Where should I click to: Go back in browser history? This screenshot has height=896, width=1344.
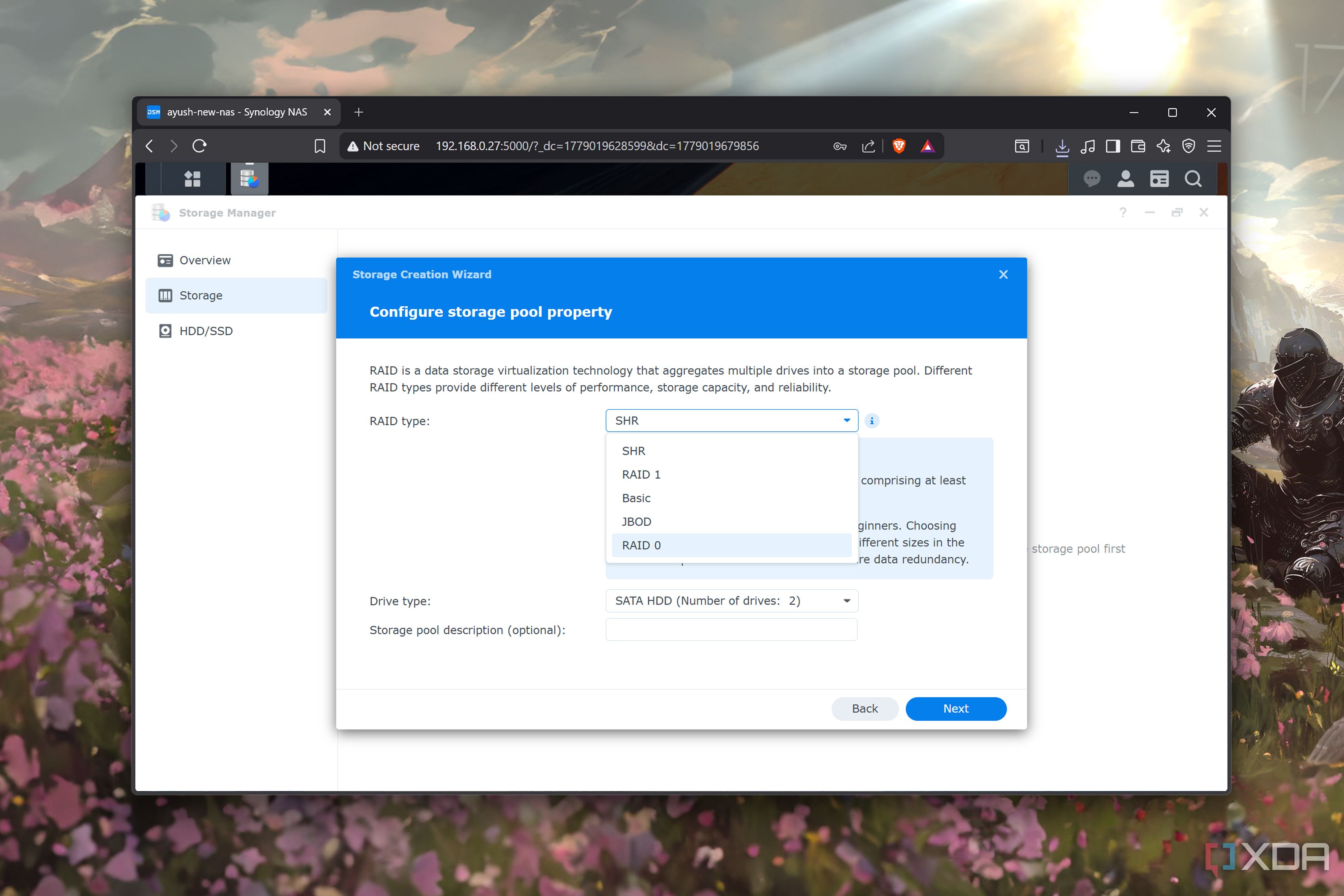click(x=150, y=146)
